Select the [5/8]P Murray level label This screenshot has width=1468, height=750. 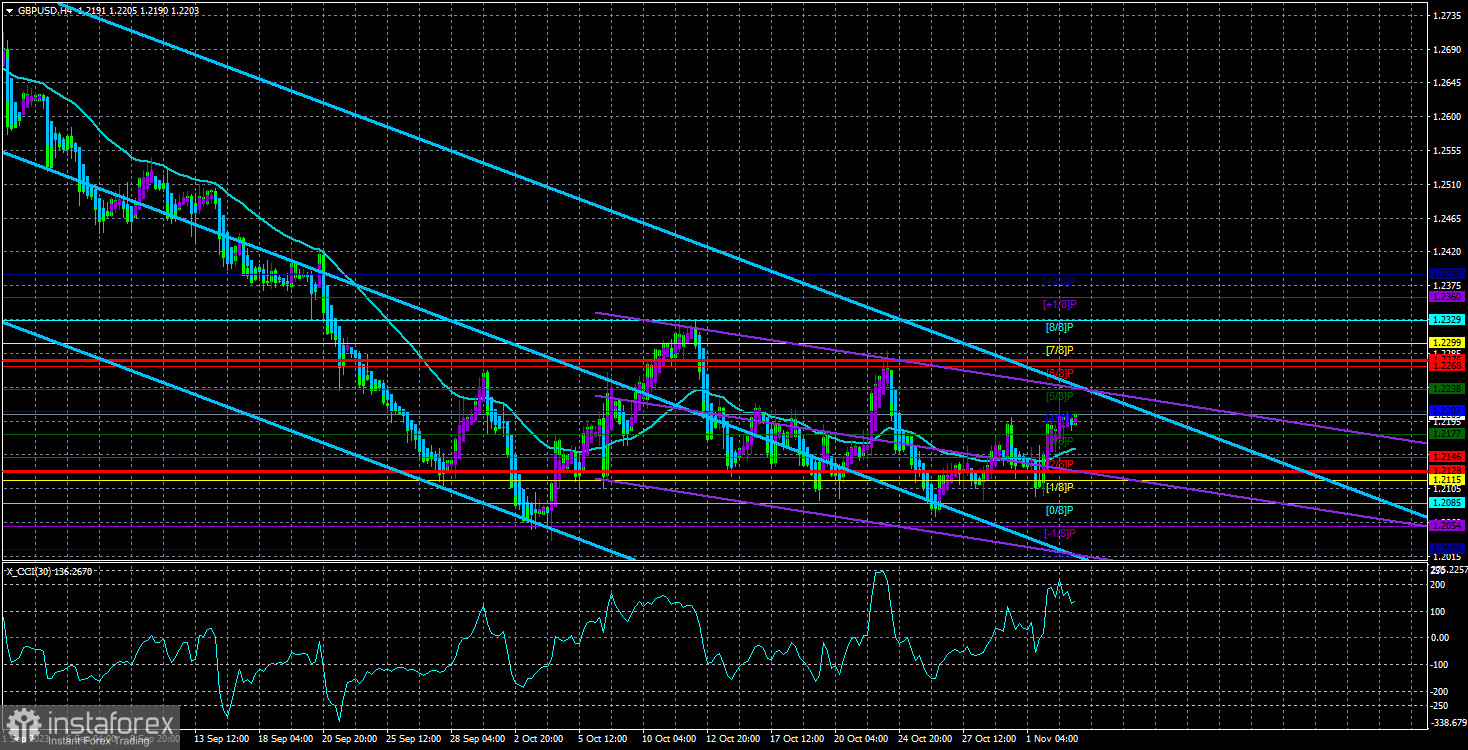1060,396
